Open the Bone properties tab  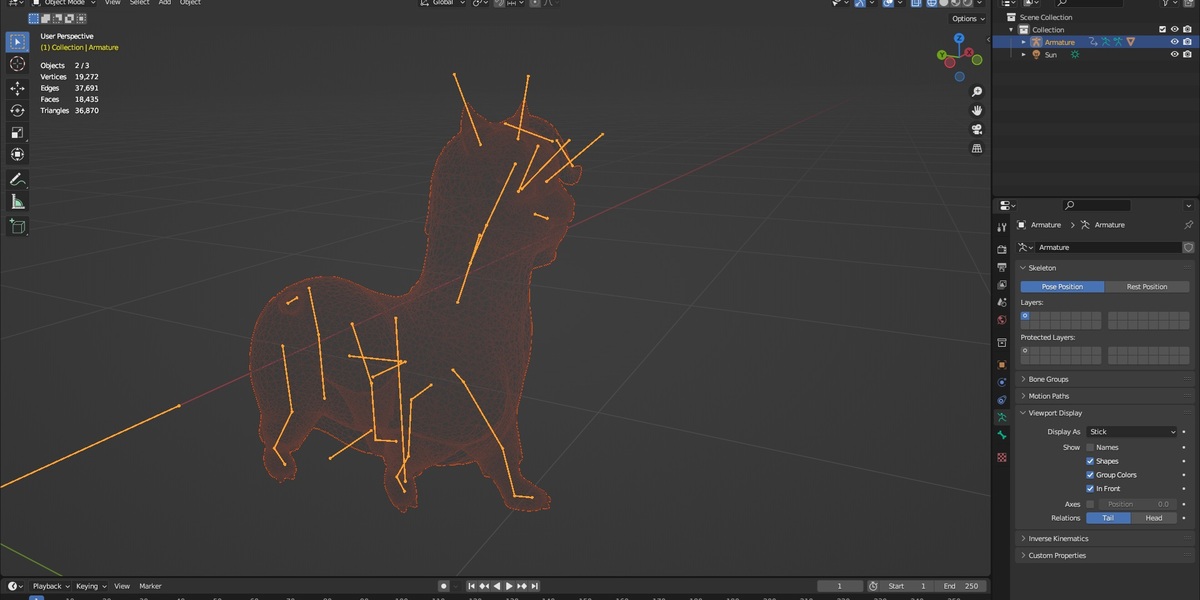1002,435
